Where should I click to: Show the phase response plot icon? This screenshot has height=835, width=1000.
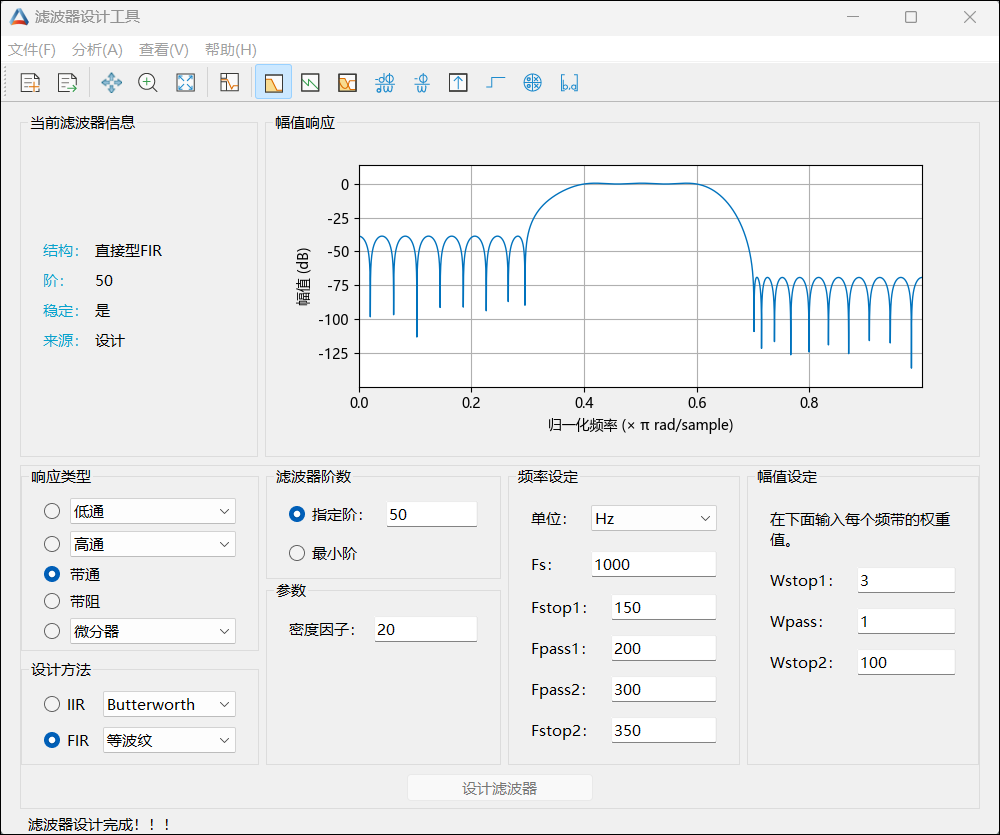click(310, 83)
